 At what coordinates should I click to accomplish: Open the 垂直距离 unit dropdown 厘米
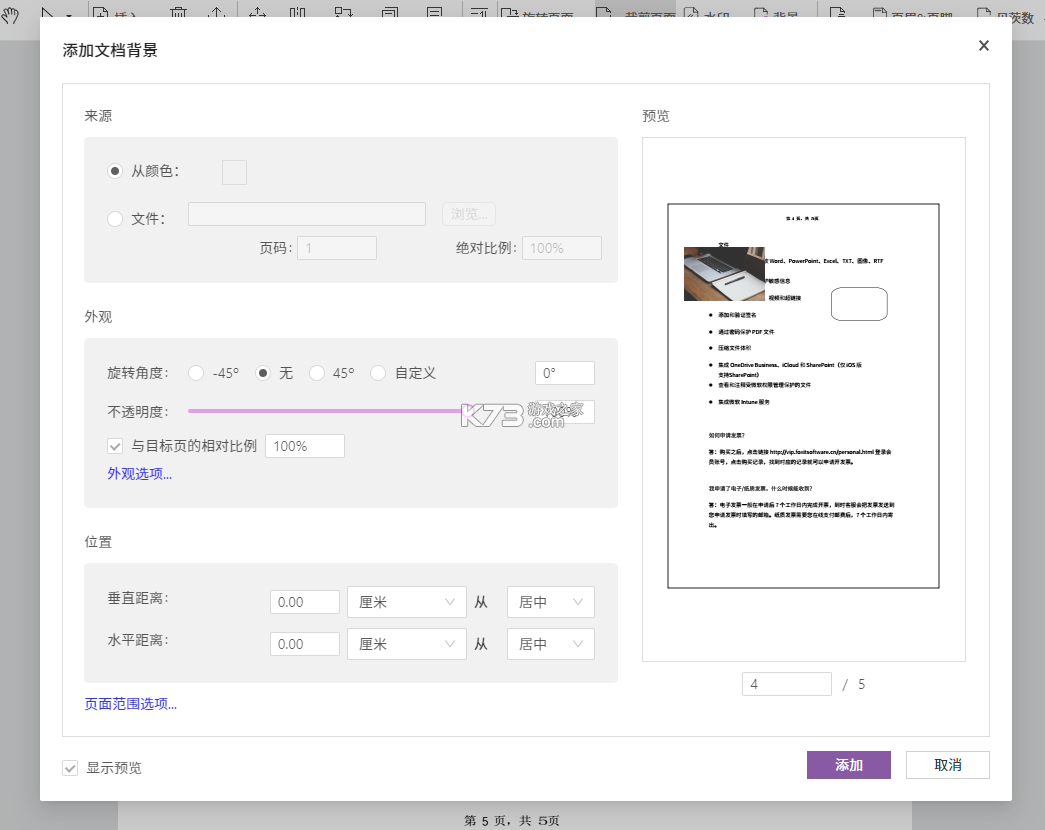(407, 602)
